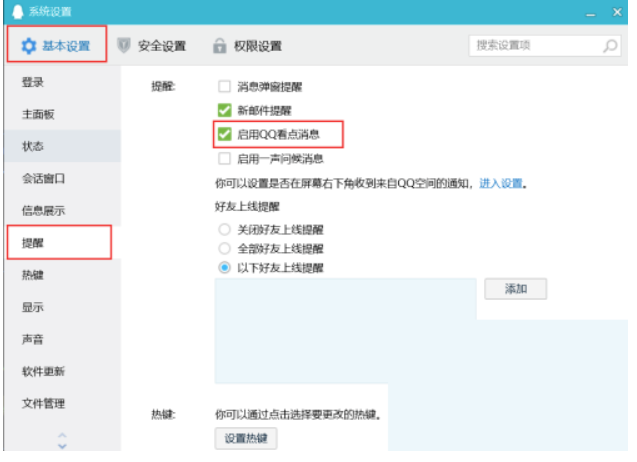Select 提醒 in the sidebar

pyautogui.click(x=60, y=243)
